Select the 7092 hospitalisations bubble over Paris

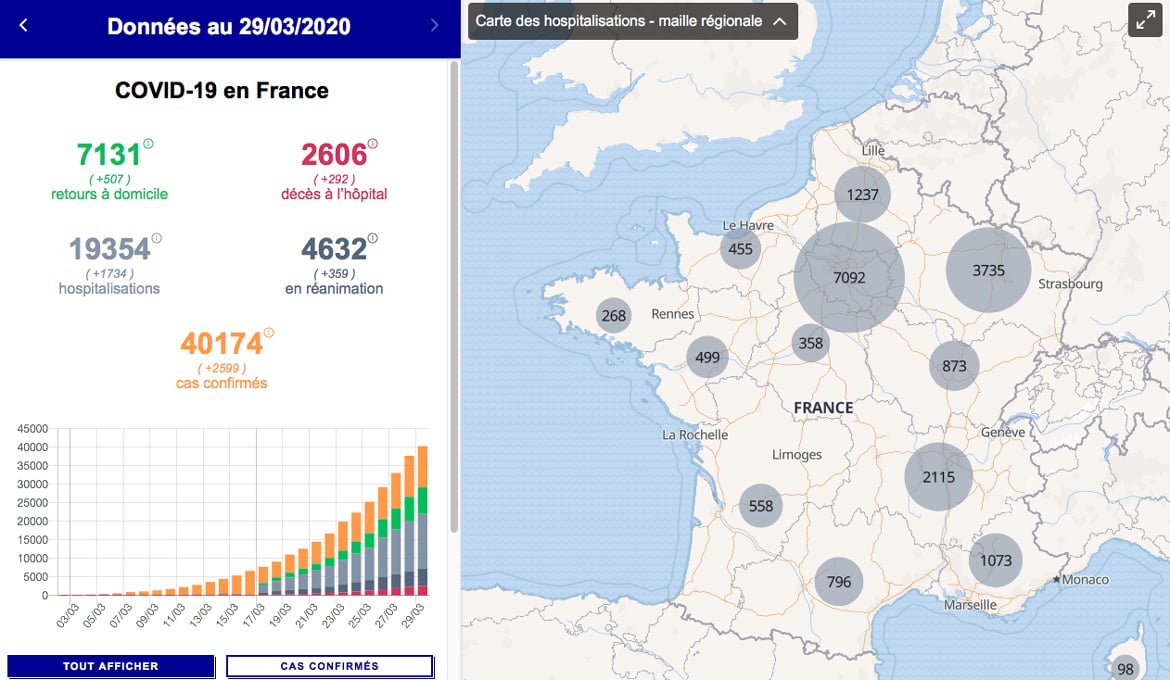[x=849, y=277]
